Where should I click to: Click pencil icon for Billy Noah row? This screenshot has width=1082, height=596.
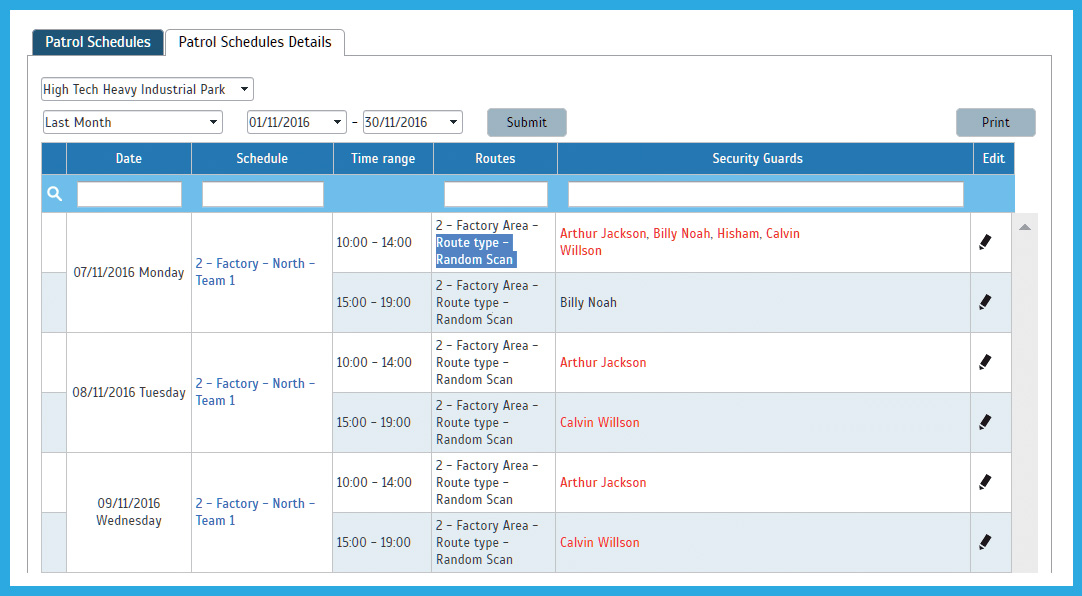[x=985, y=302]
